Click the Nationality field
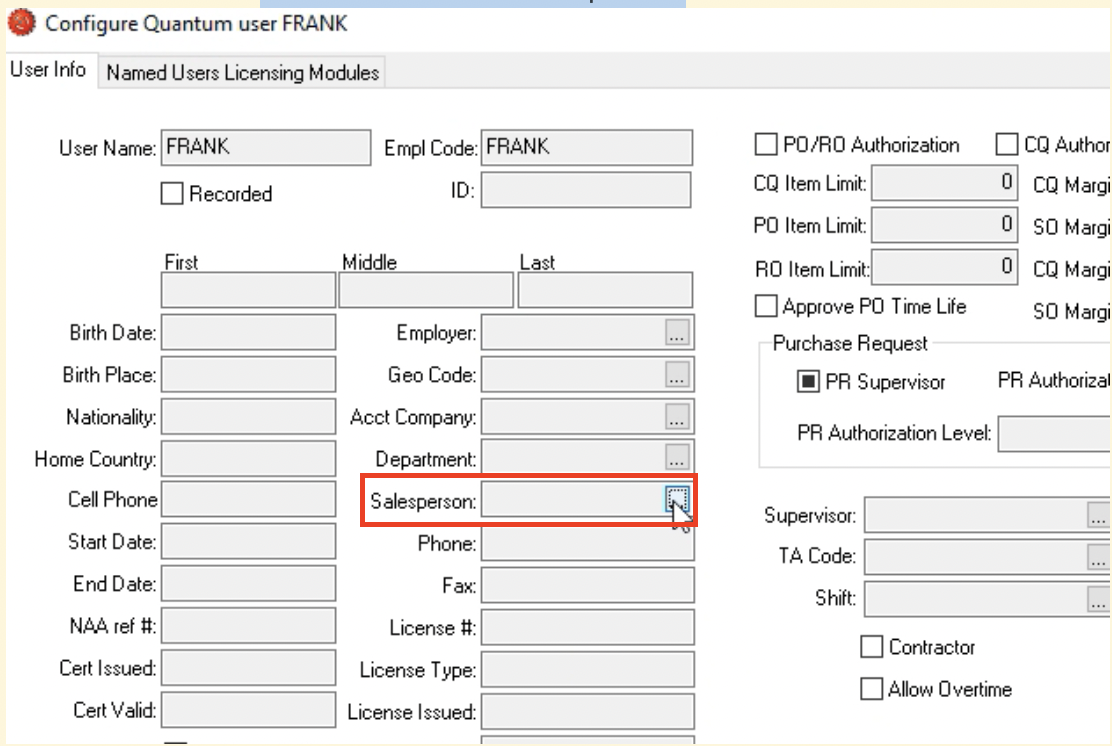Image resolution: width=1112 pixels, height=746 pixels. click(x=248, y=416)
